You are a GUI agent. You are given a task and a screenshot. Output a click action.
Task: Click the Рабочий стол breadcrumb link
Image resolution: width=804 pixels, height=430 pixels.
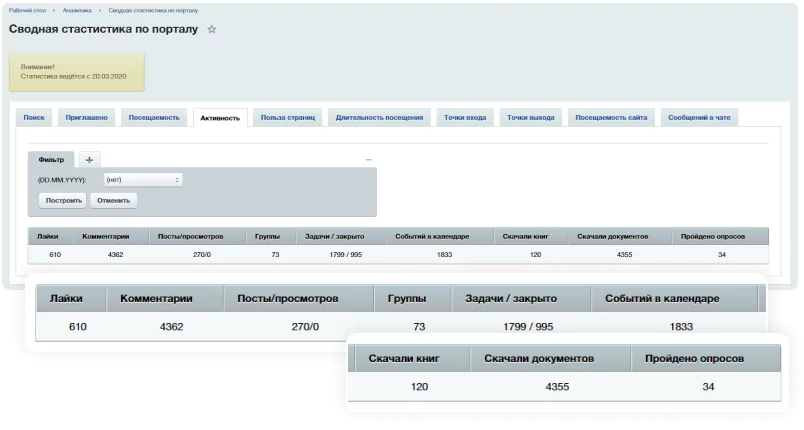[x=28, y=8]
